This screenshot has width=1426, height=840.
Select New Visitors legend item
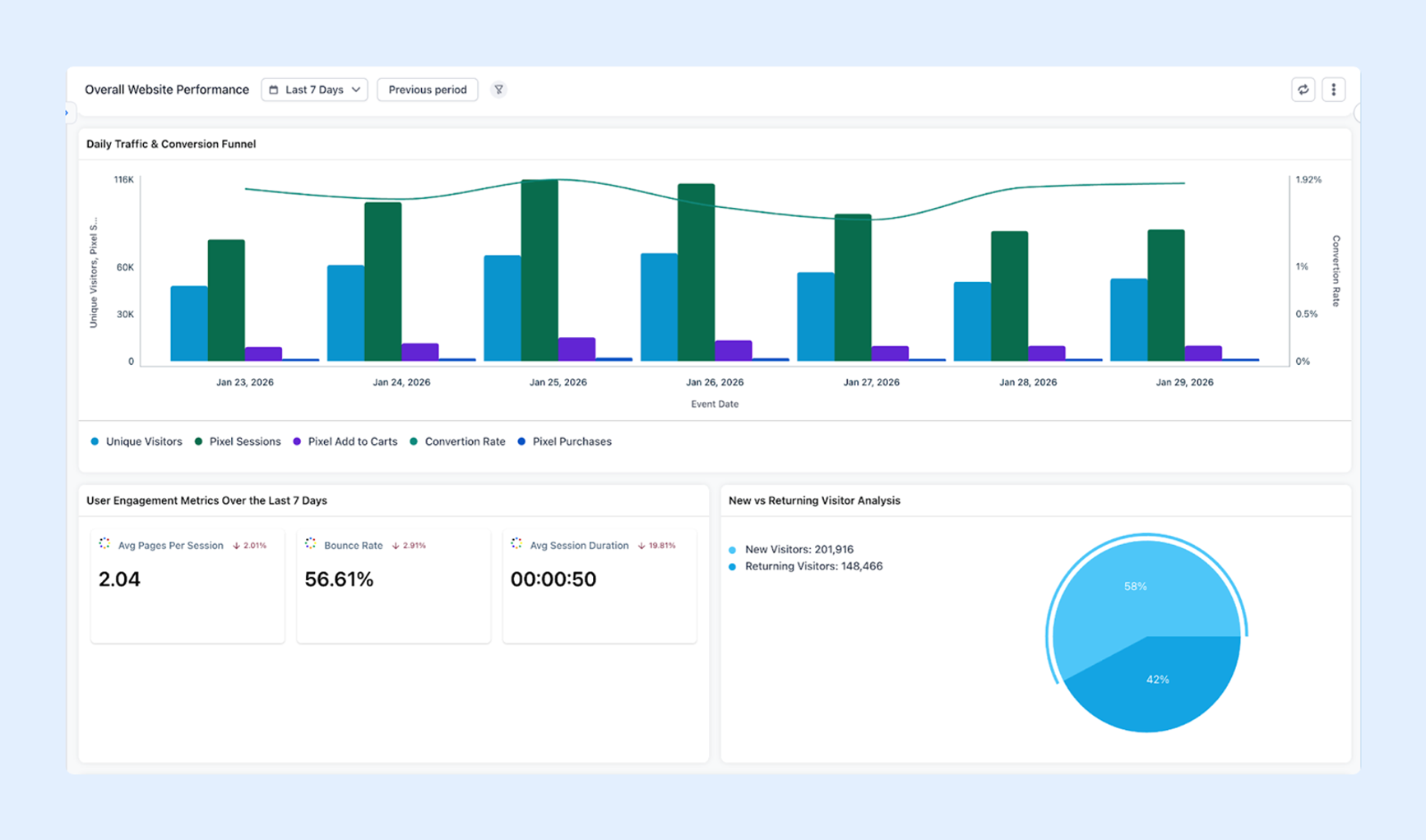click(791, 549)
